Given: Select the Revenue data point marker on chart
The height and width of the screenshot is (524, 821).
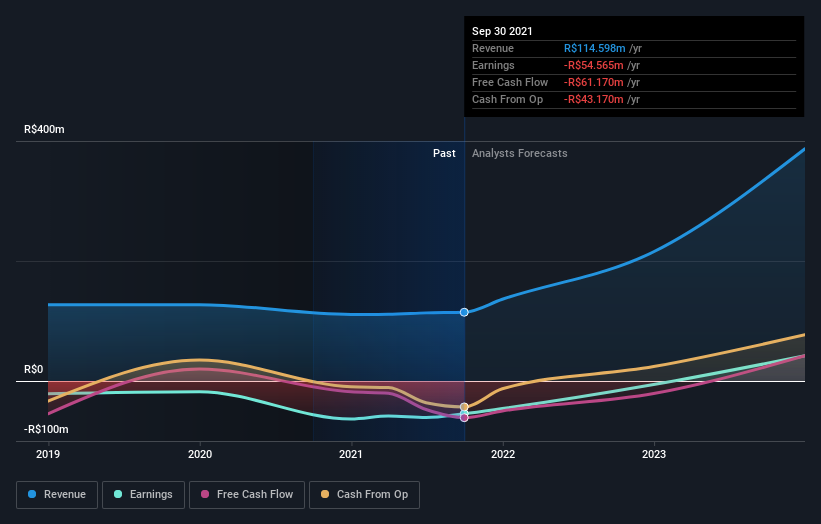Looking at the screenshot, I should click(x=464, y=312).
